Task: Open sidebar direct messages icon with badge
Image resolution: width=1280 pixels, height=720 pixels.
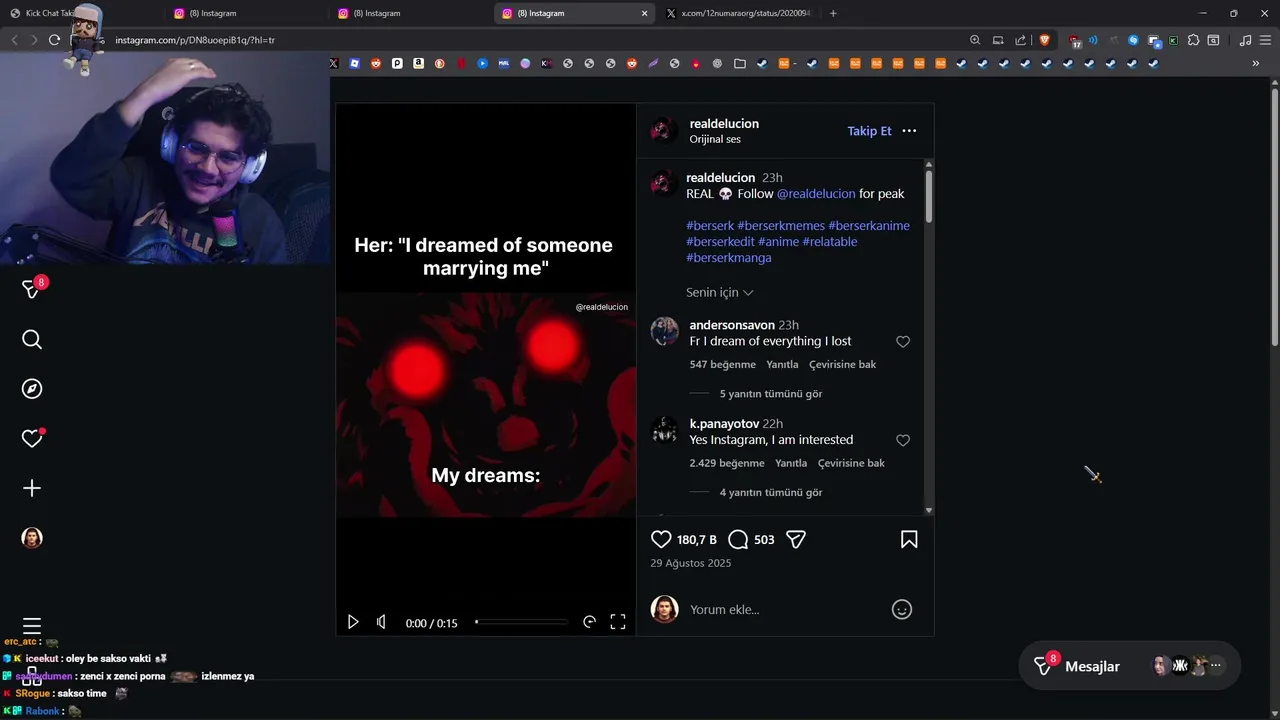Action: [x=32, y=288]
